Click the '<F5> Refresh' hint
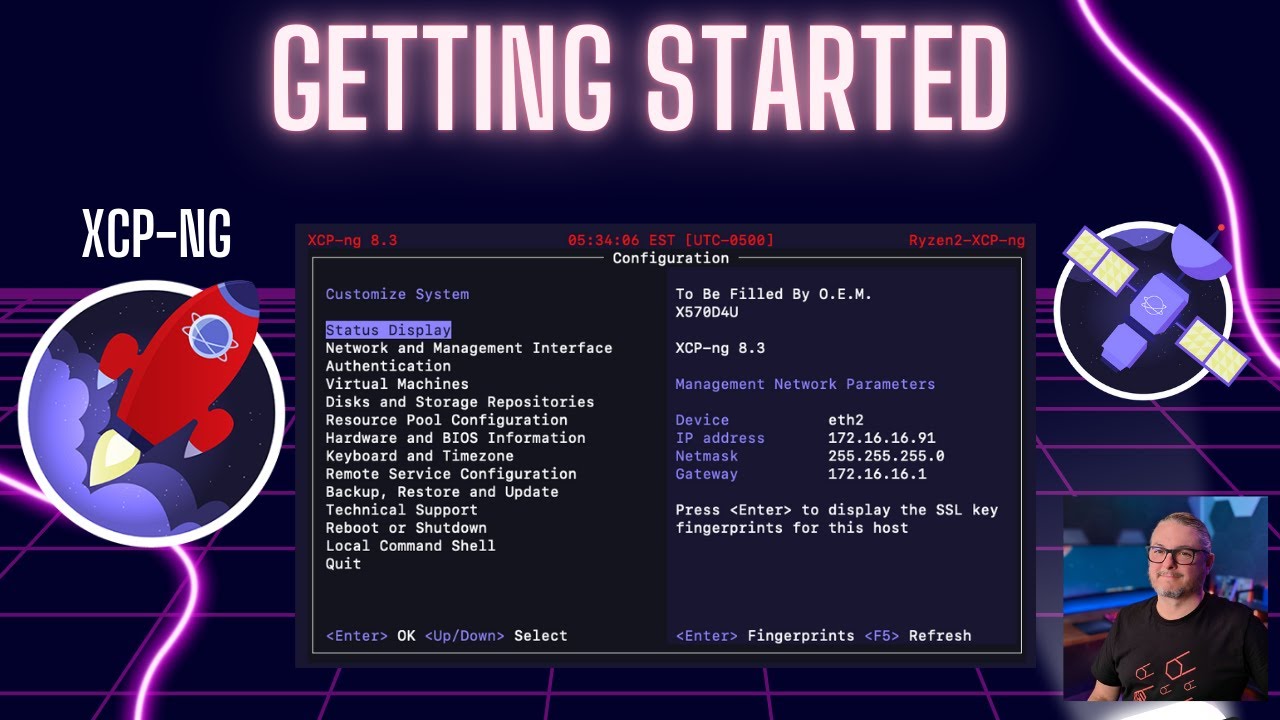 coord(918,636)
